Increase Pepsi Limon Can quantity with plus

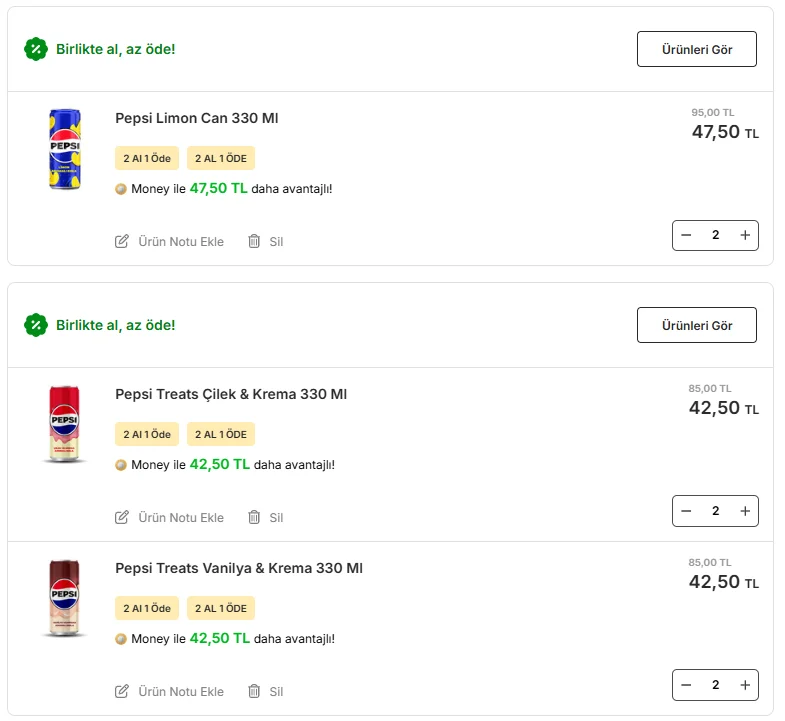coord(745,235)
